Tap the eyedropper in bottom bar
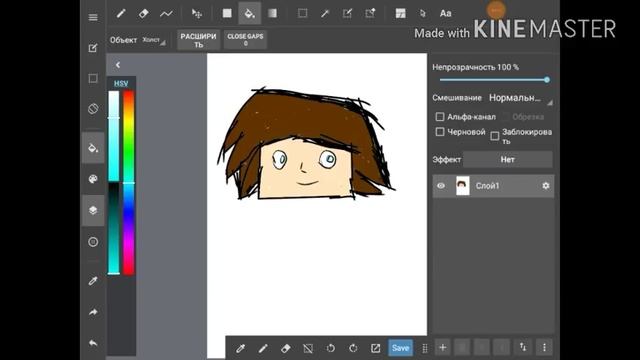The height and width of the screenshot is (360, 640). pos(240,348)
